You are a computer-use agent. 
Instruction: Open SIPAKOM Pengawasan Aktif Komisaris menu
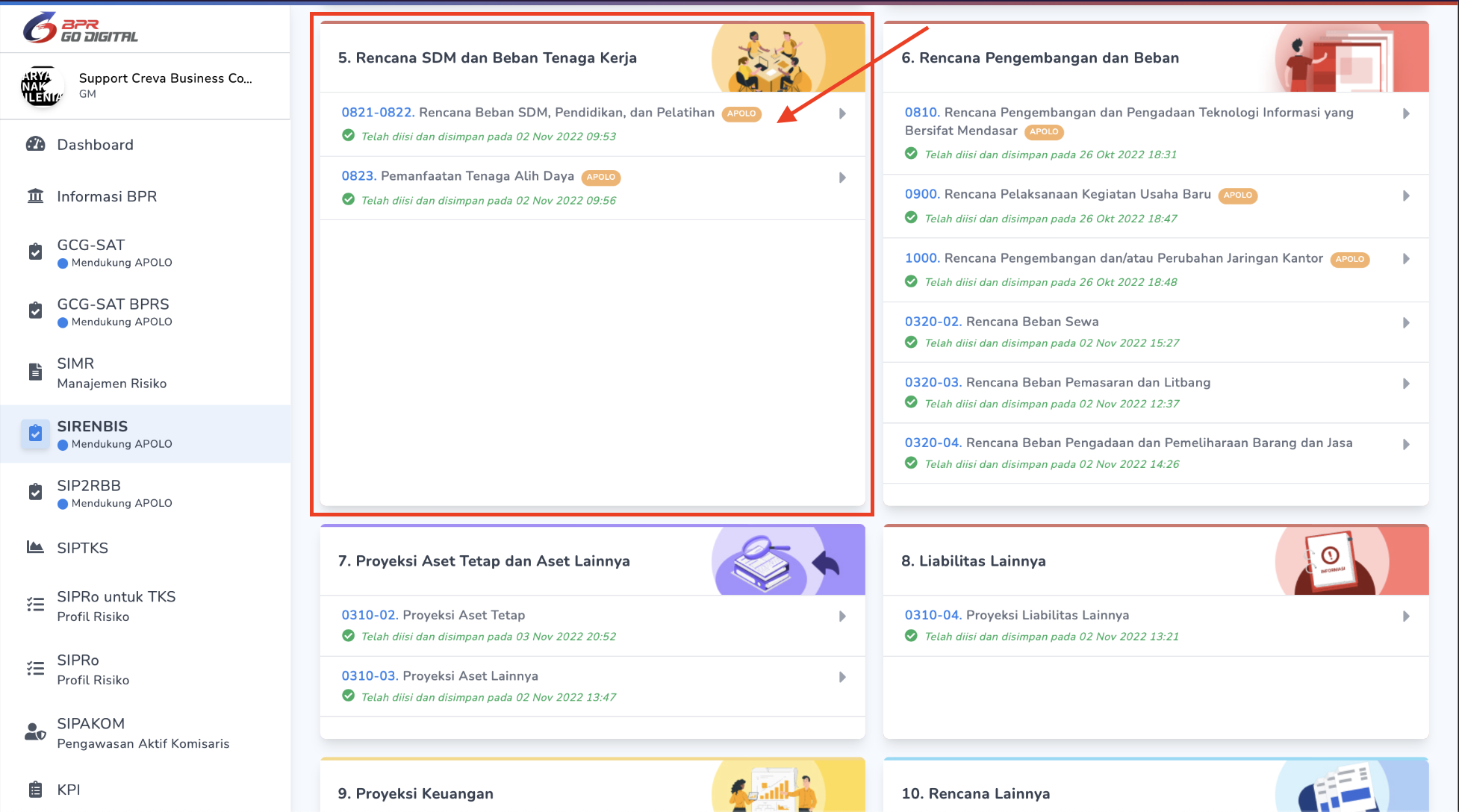pos(145,733)
